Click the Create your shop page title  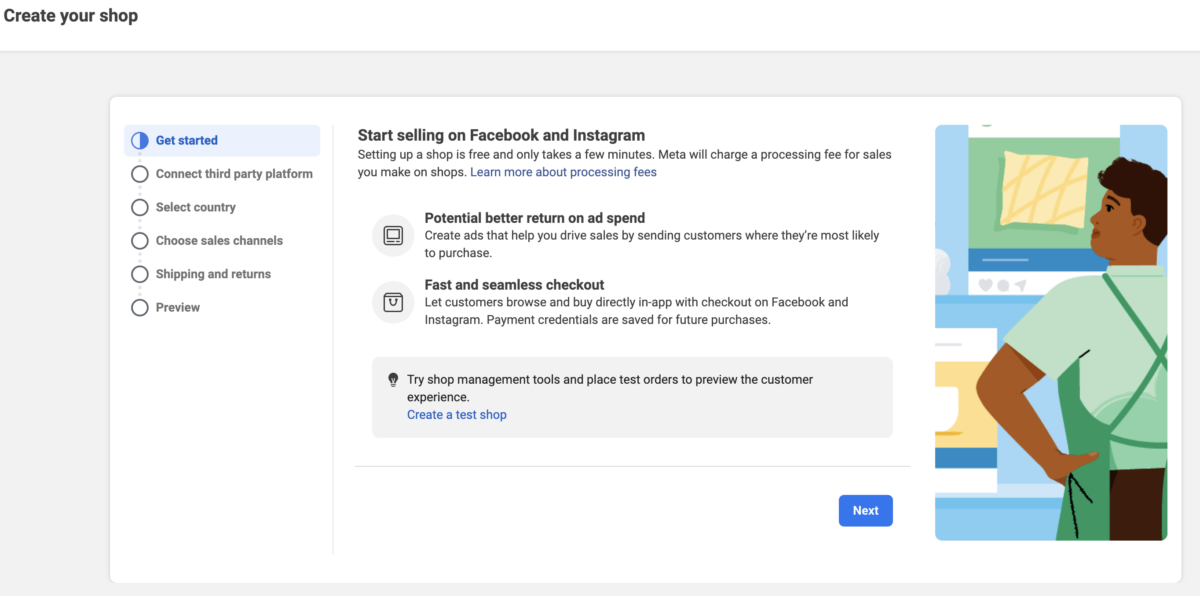click(71, 16)
